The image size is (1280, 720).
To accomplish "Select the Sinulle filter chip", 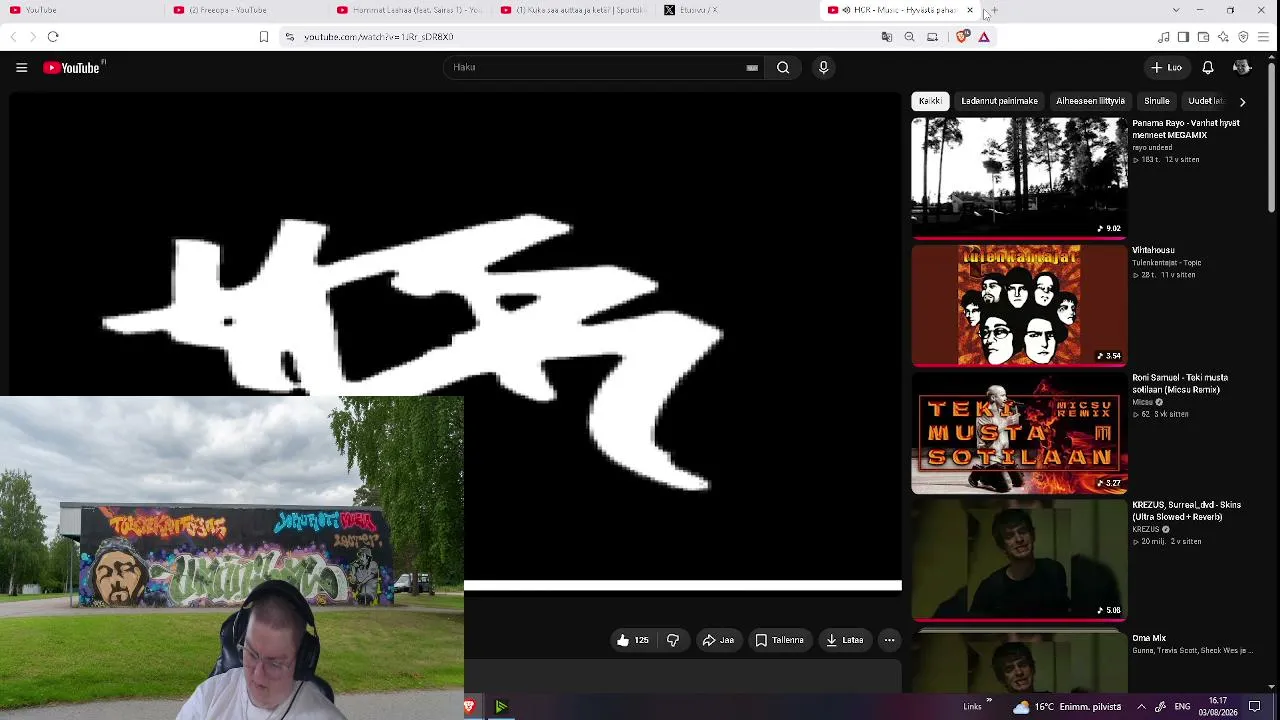I will (x=1157, y=101).
